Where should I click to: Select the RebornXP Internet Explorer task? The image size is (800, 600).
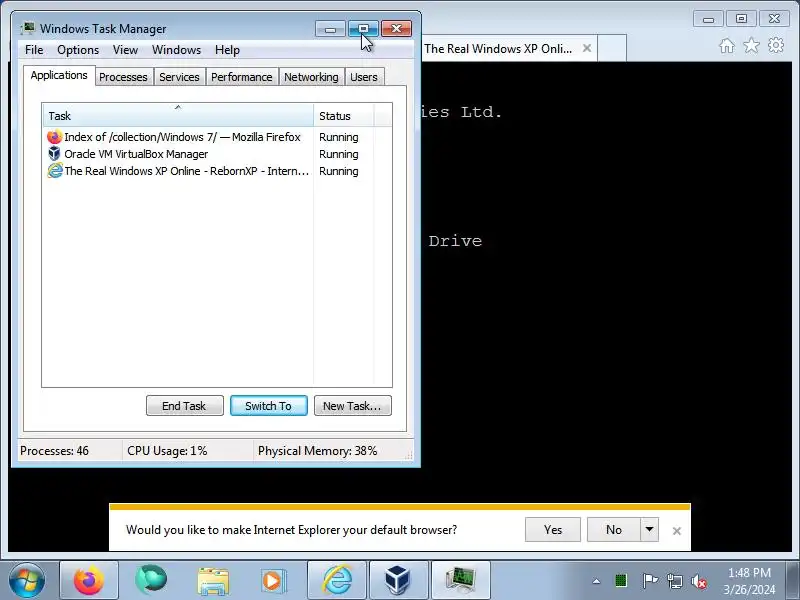pos(203,171)
